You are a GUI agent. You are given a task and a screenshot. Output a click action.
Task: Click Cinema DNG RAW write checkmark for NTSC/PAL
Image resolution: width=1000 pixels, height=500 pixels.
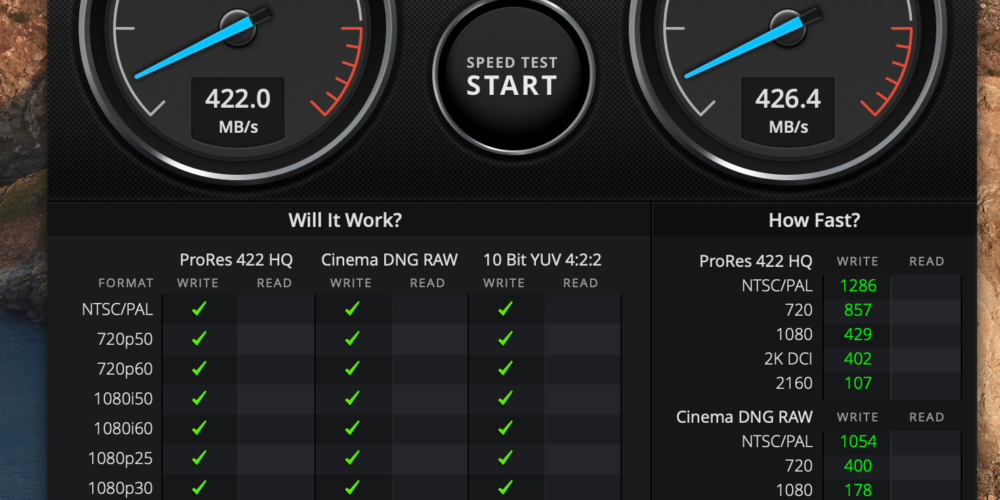[352, 309]
